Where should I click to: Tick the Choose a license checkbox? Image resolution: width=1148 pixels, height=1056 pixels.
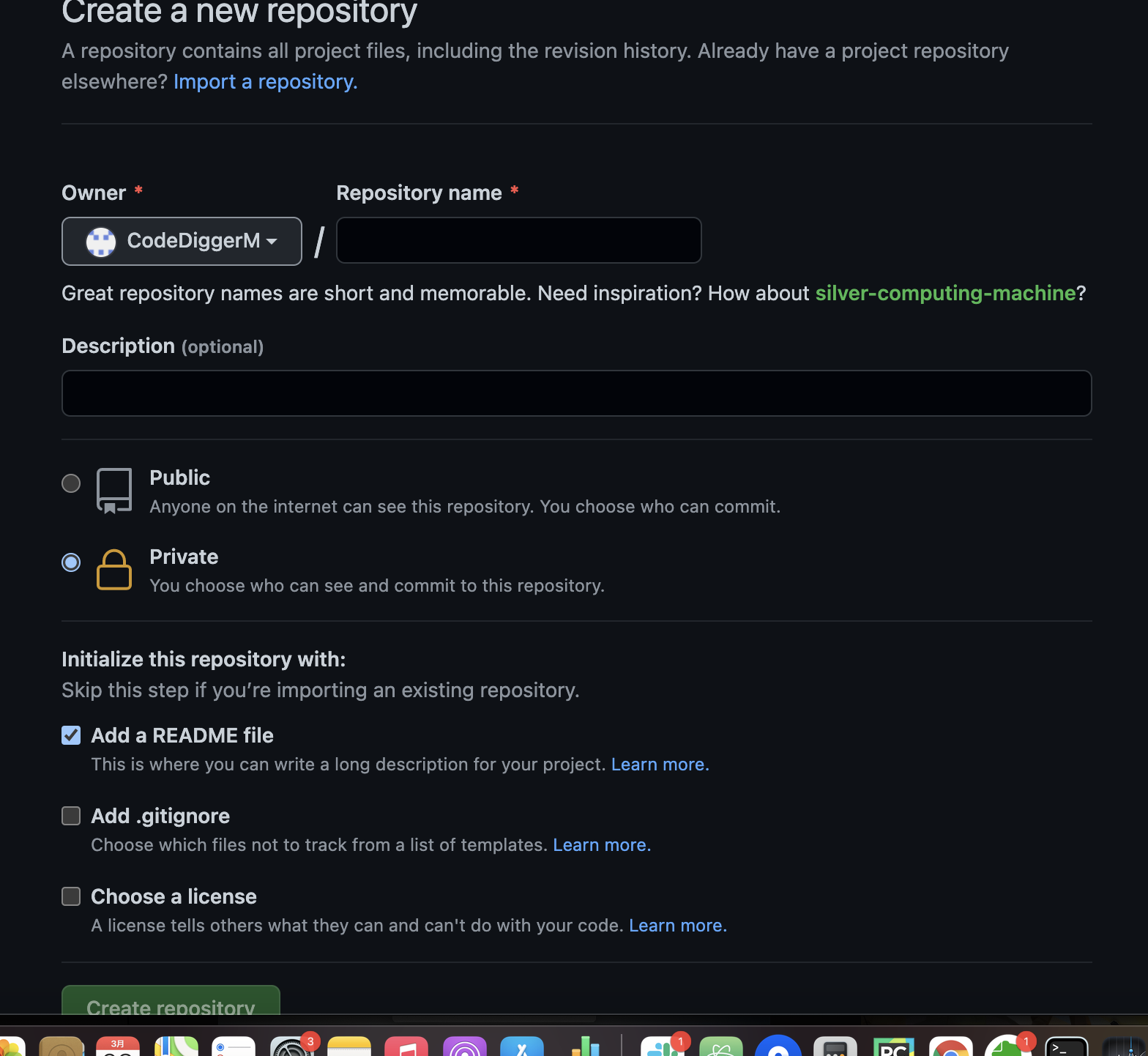[71, 896]
